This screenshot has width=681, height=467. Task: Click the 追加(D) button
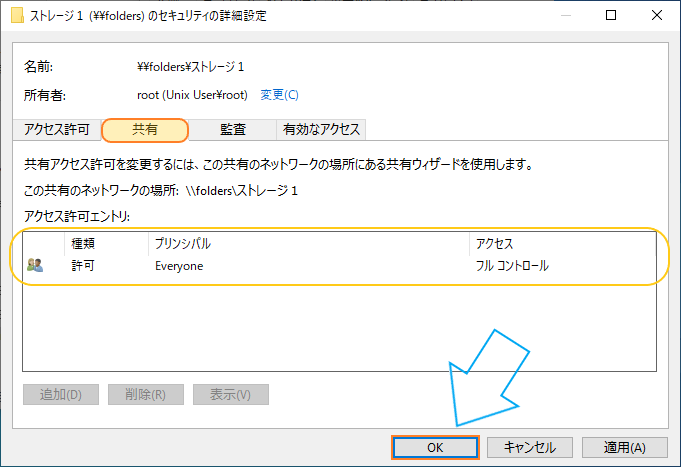(61, 394)
